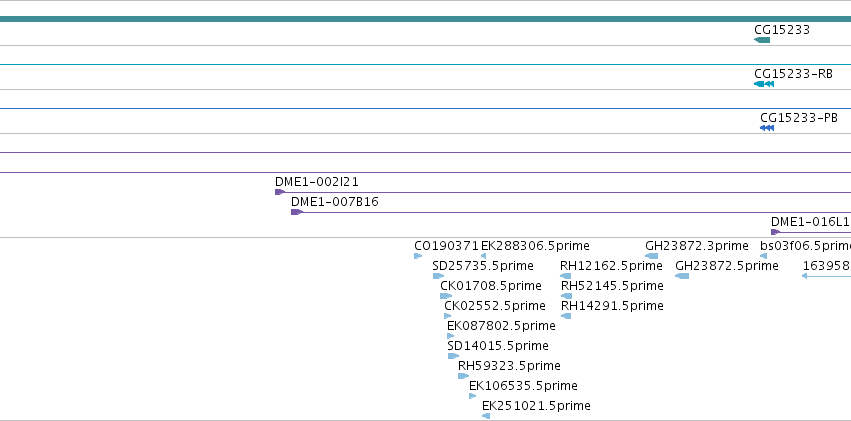Click the SD14015.5prime label text
The width and height of the screenshot is (851, 421).
pos(498,346)
